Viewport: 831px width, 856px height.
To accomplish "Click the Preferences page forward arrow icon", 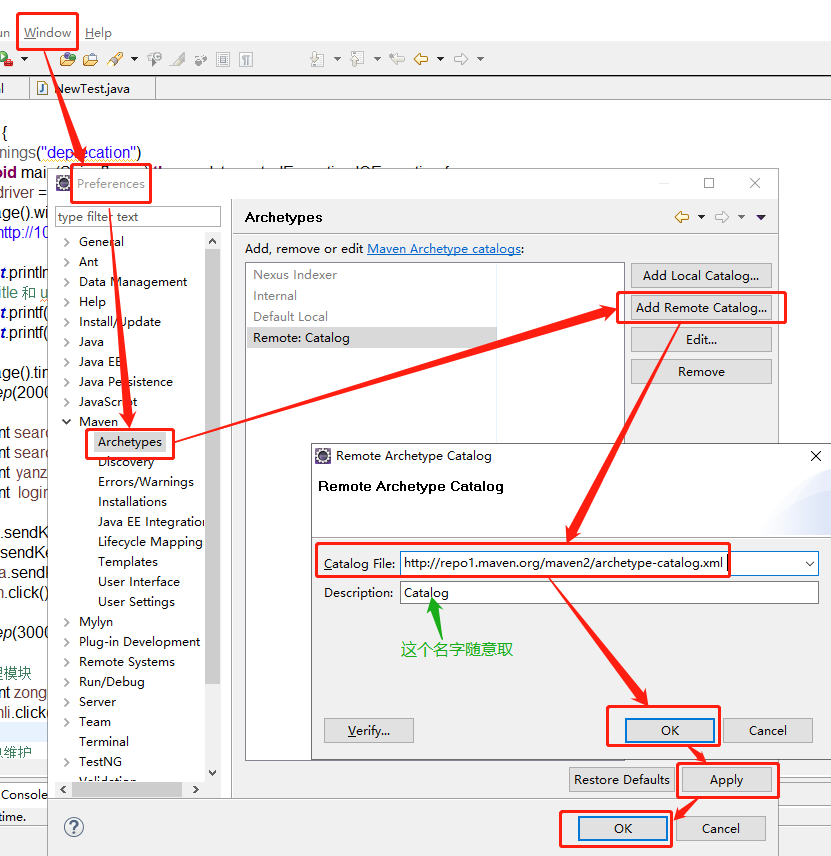I will click(x=722, y=217).
